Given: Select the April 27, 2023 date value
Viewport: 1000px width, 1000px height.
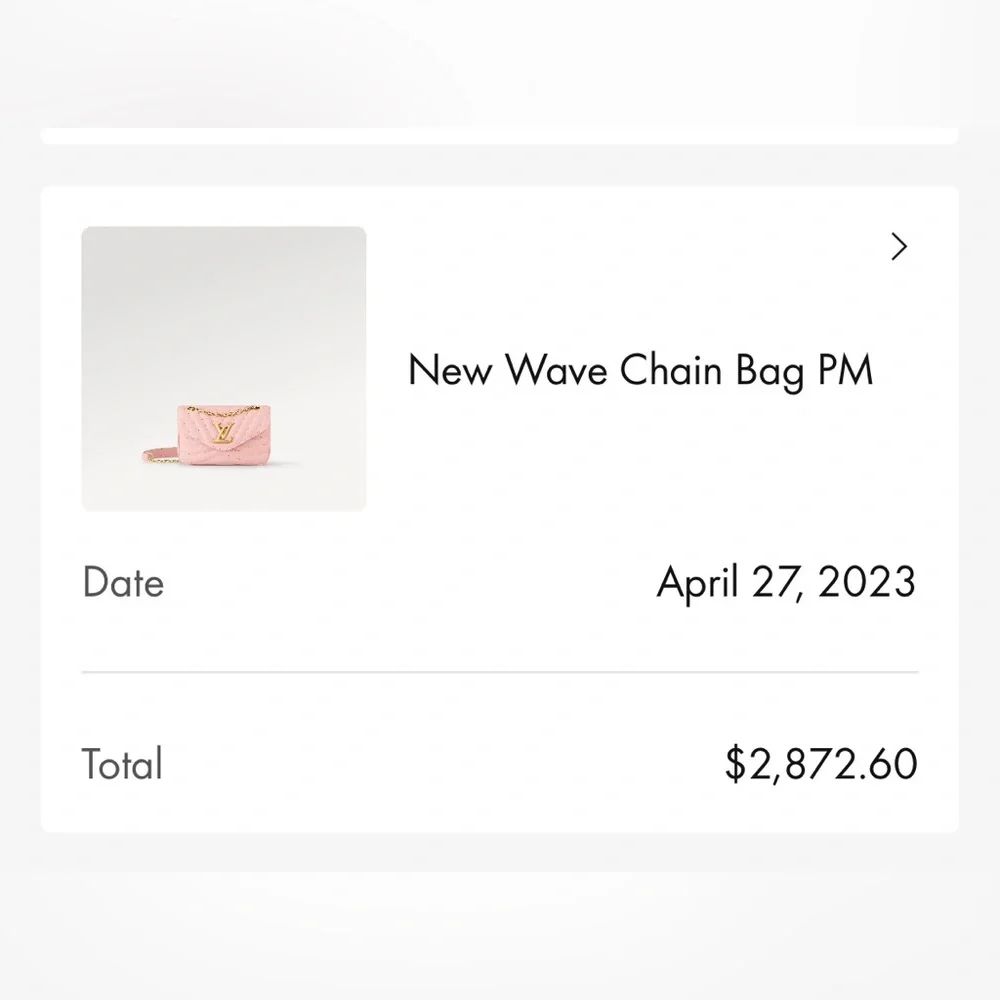Looking at the screenshot, I should pos(785,582).
